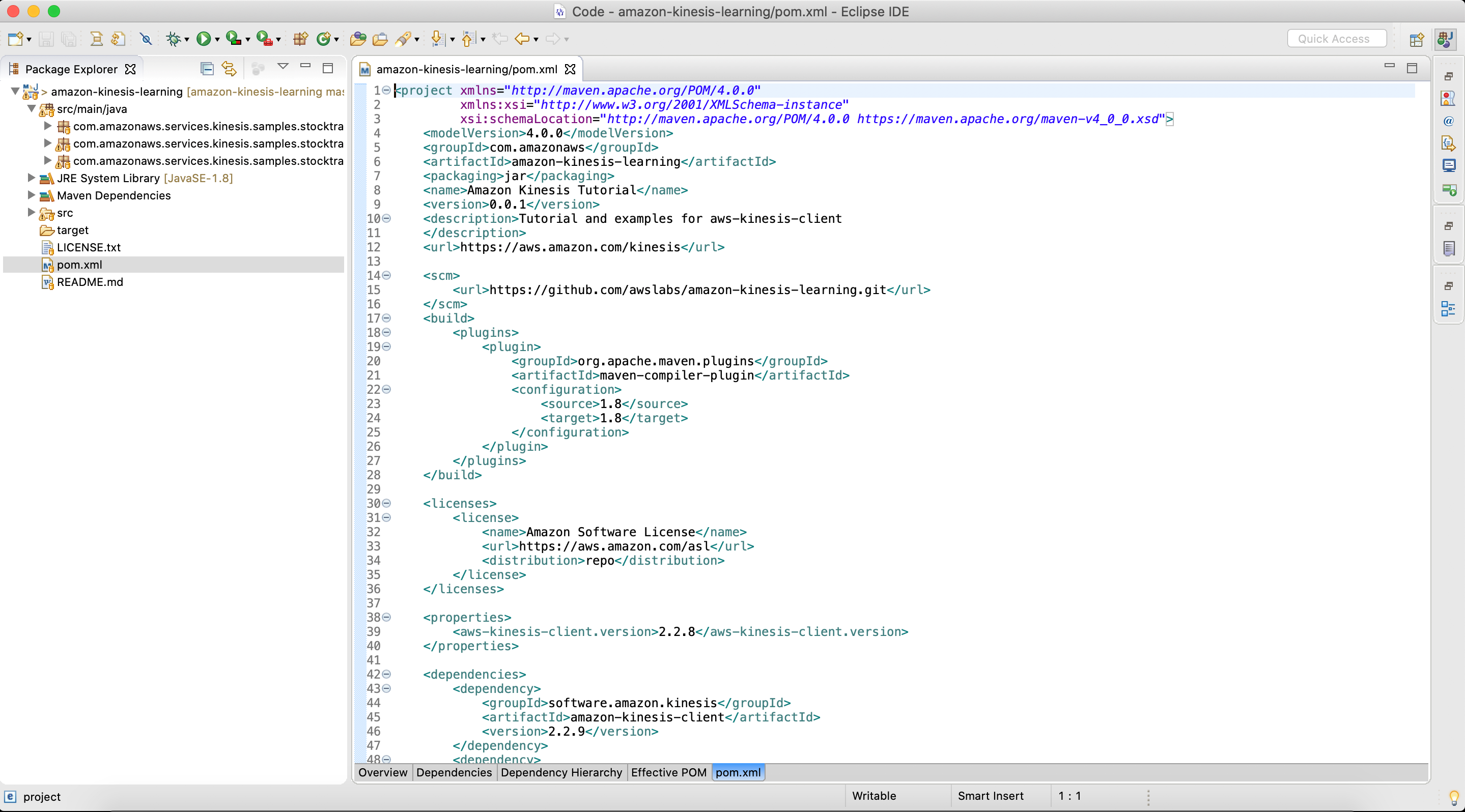The width and height of the screenshot is (1465, 812).
Task: Click the Debug bug icon
Action: tap(173, 39)
